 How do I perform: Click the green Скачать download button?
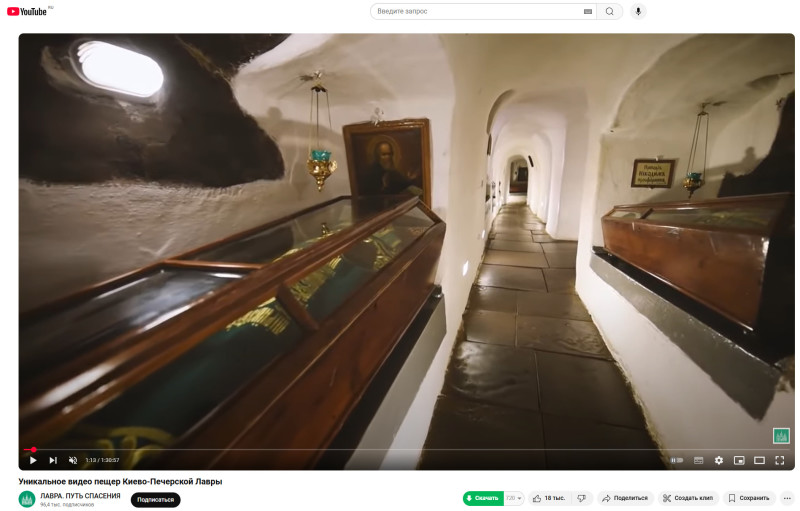(x=482, y=498)
